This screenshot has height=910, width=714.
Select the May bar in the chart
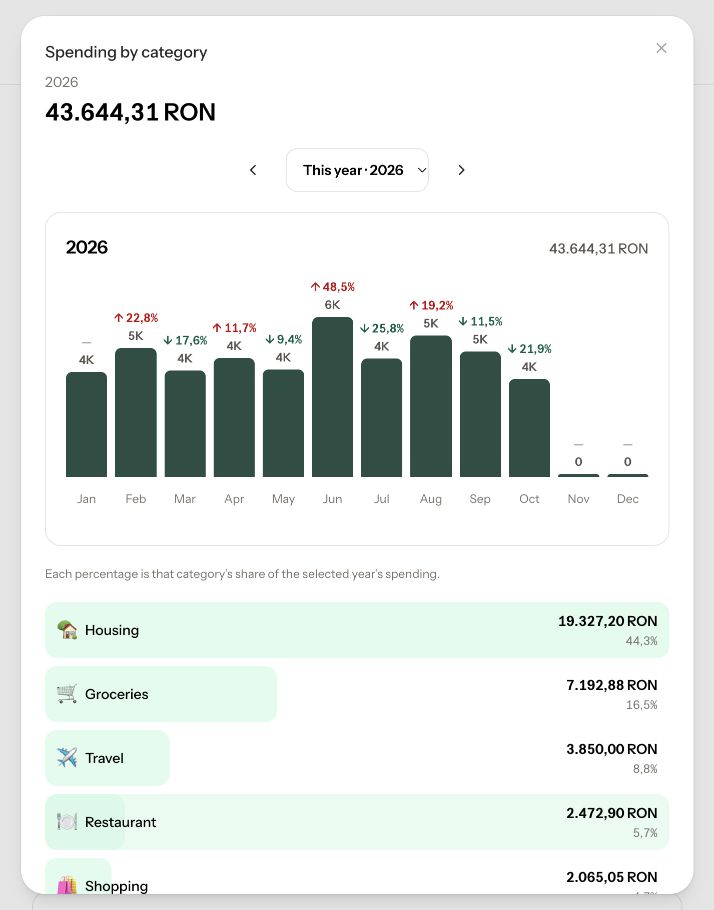283,423
